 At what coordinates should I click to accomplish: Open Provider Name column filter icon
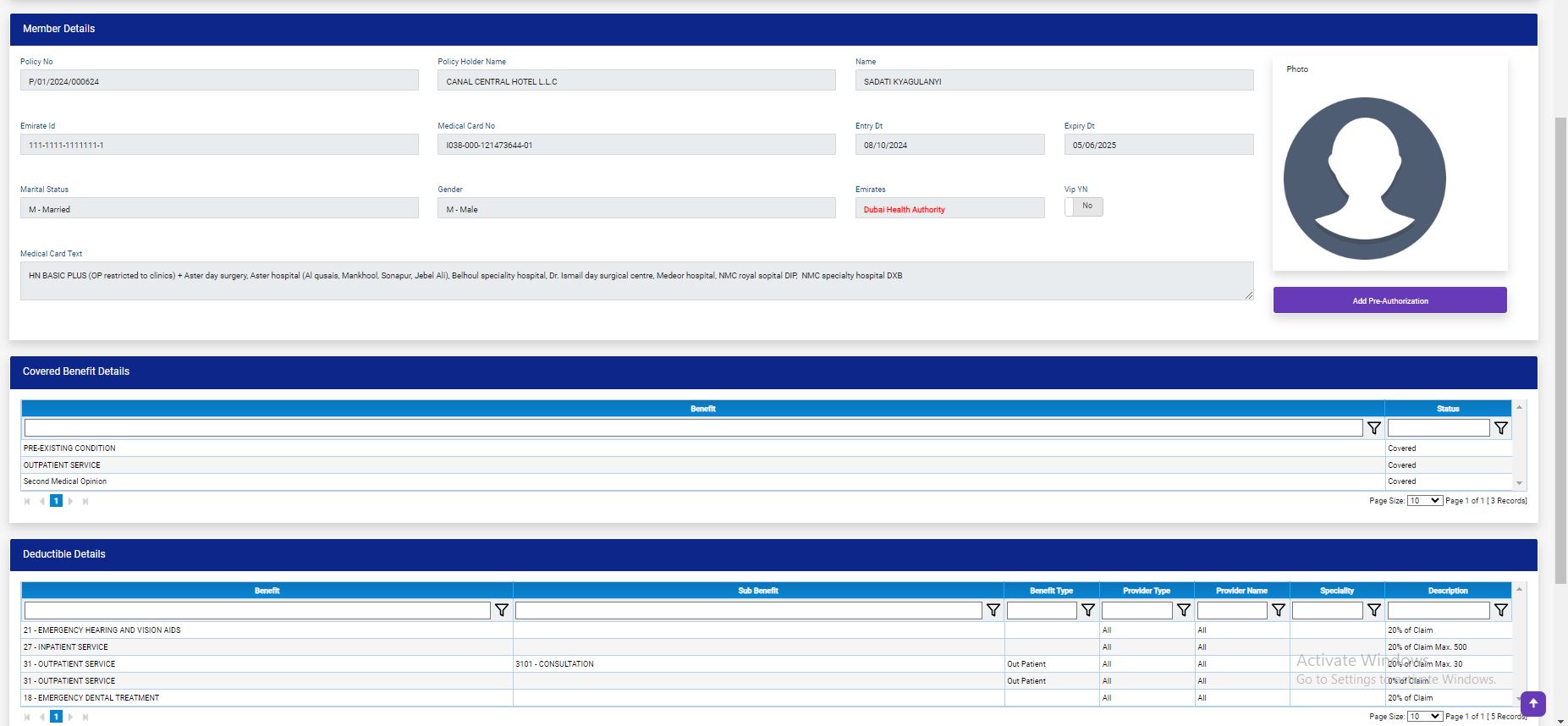click(1279, 610)
